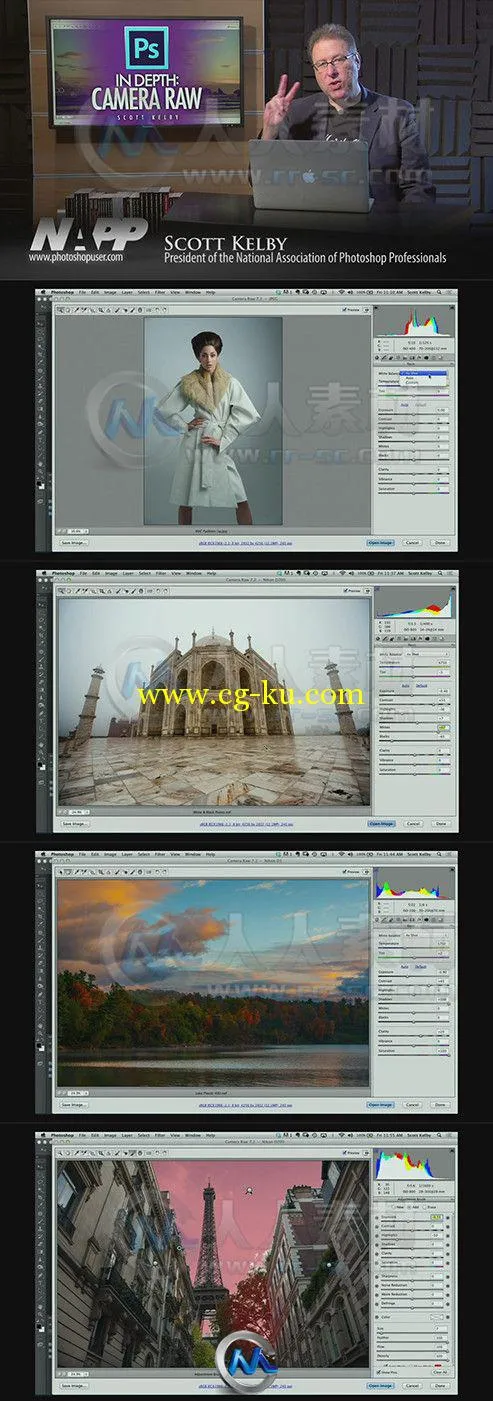
Task: Pick White Balance eyedropper in fashion model window
Action: 76,309
